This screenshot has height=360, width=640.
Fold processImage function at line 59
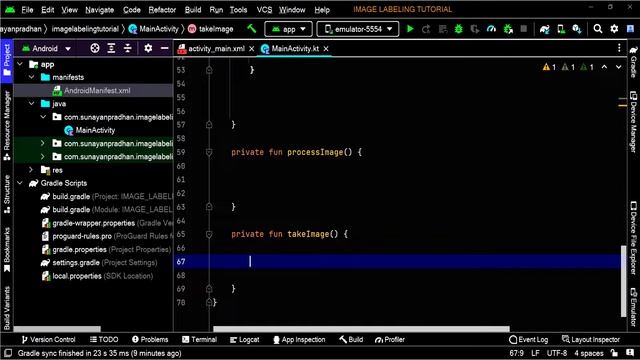click(x=209, y=152)
